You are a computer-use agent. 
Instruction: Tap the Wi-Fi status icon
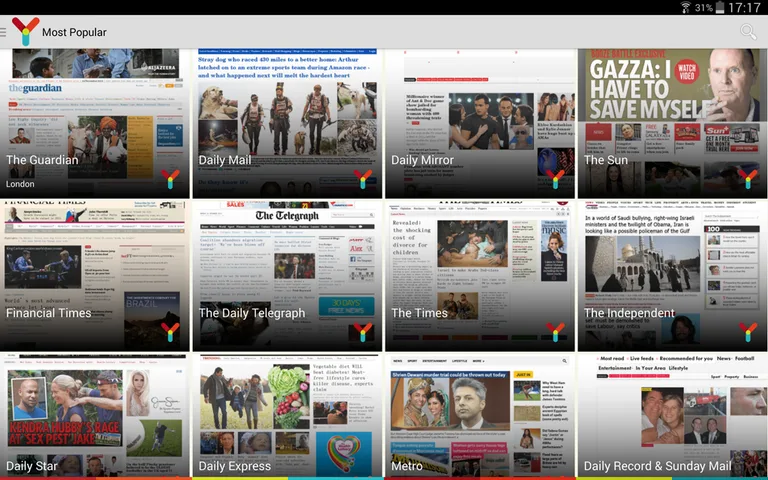tap(686, 7)
